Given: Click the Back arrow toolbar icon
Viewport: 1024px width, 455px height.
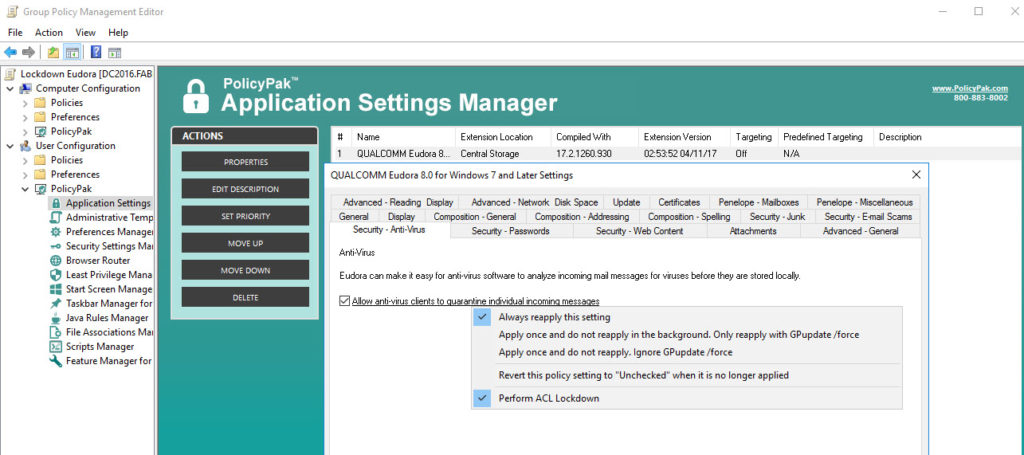Looking at the screenshot, I should (10, 52).
